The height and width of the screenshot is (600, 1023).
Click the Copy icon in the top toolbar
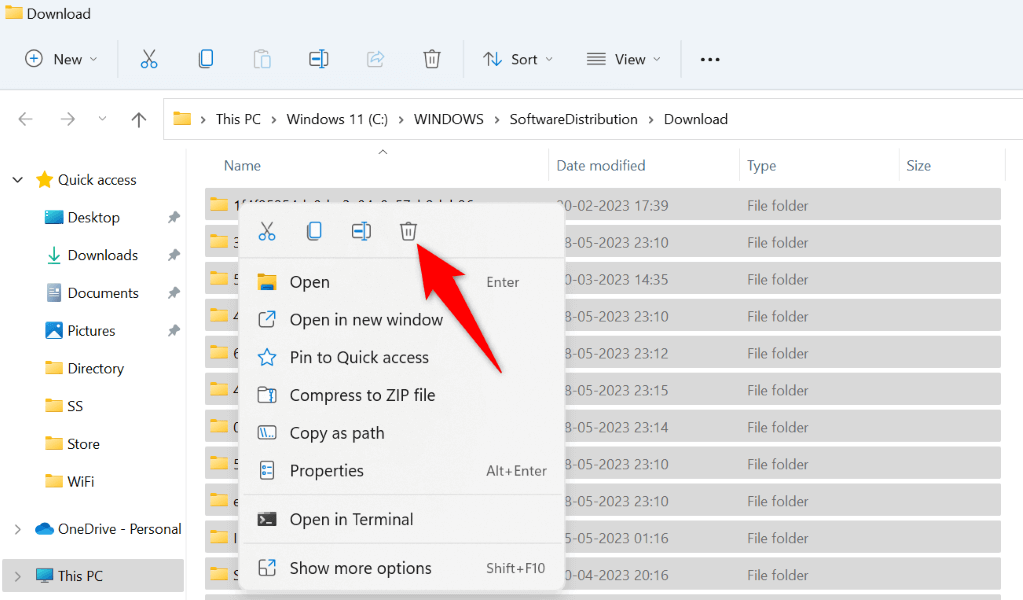pyautogui.click(x=206, y=59)
